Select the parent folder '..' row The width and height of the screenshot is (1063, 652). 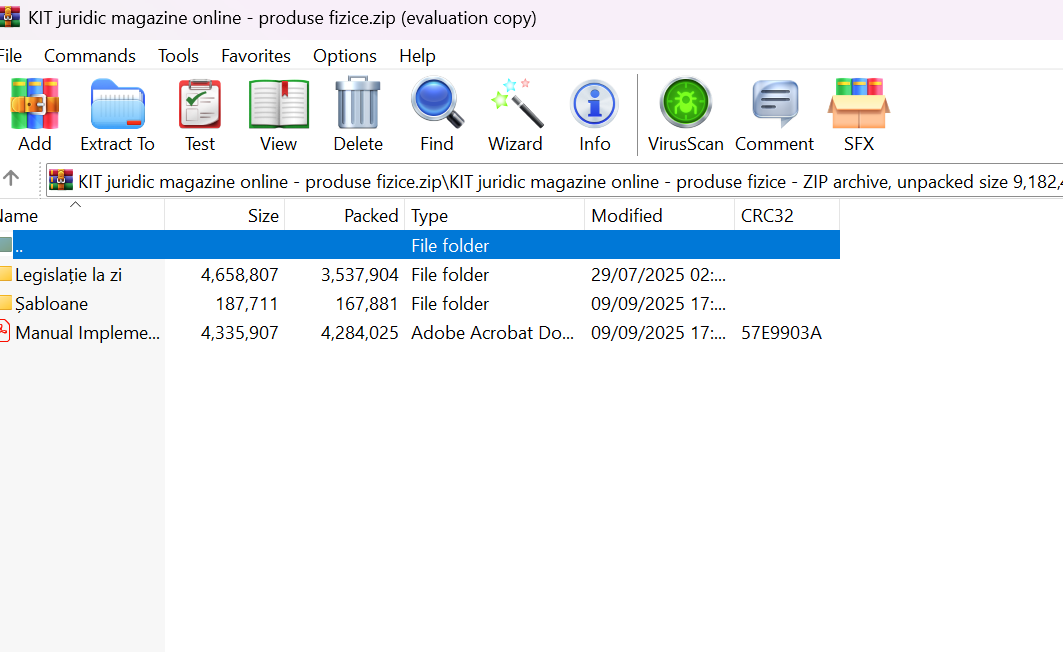pos(420,245)
